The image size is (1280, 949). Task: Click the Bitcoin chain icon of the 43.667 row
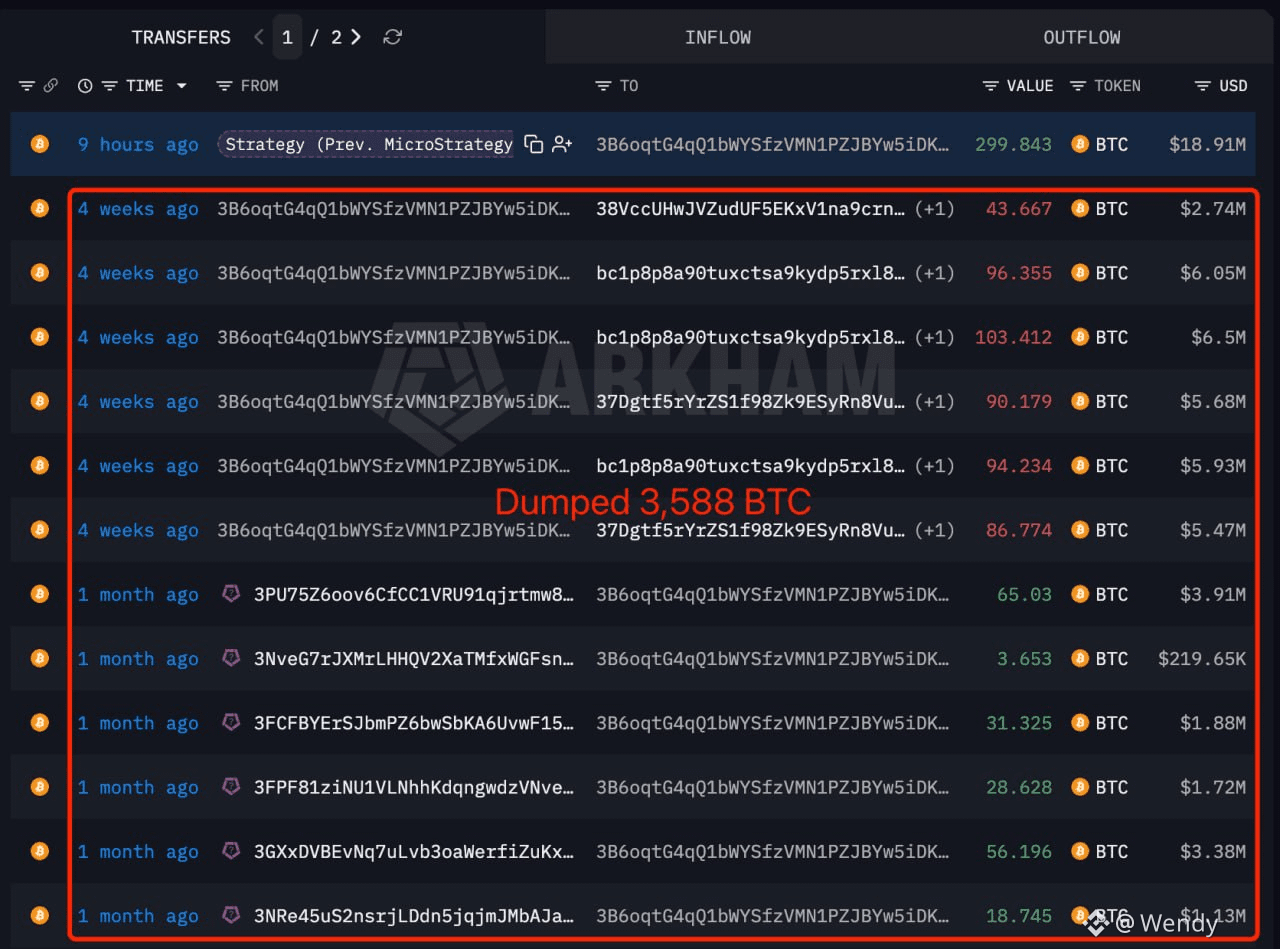coord(39,208)
